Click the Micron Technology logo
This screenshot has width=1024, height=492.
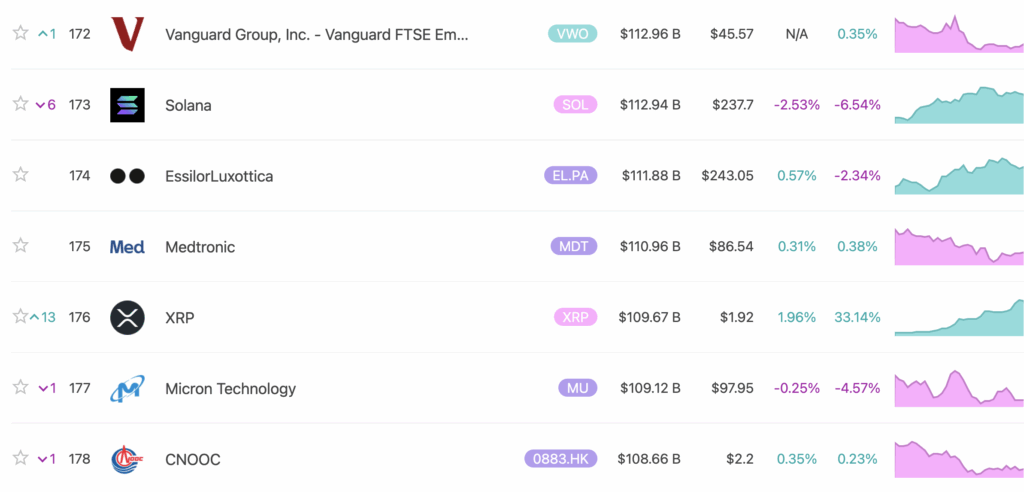tap(127, 389)
